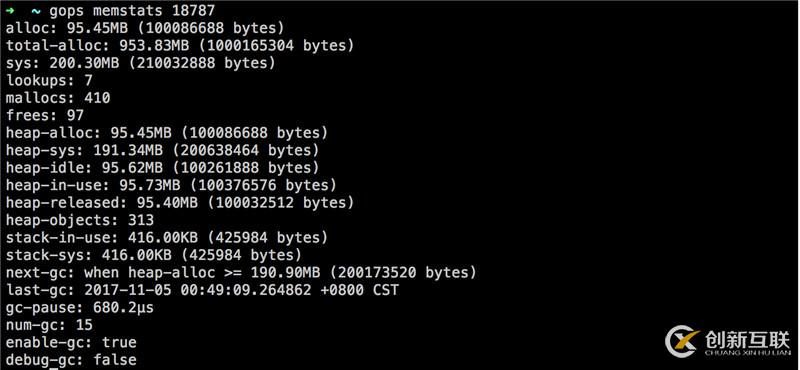The width and height of the screenshot is (800, 370).
Task: Click the next-gc threshold line
Action: (x=241, y=272)
